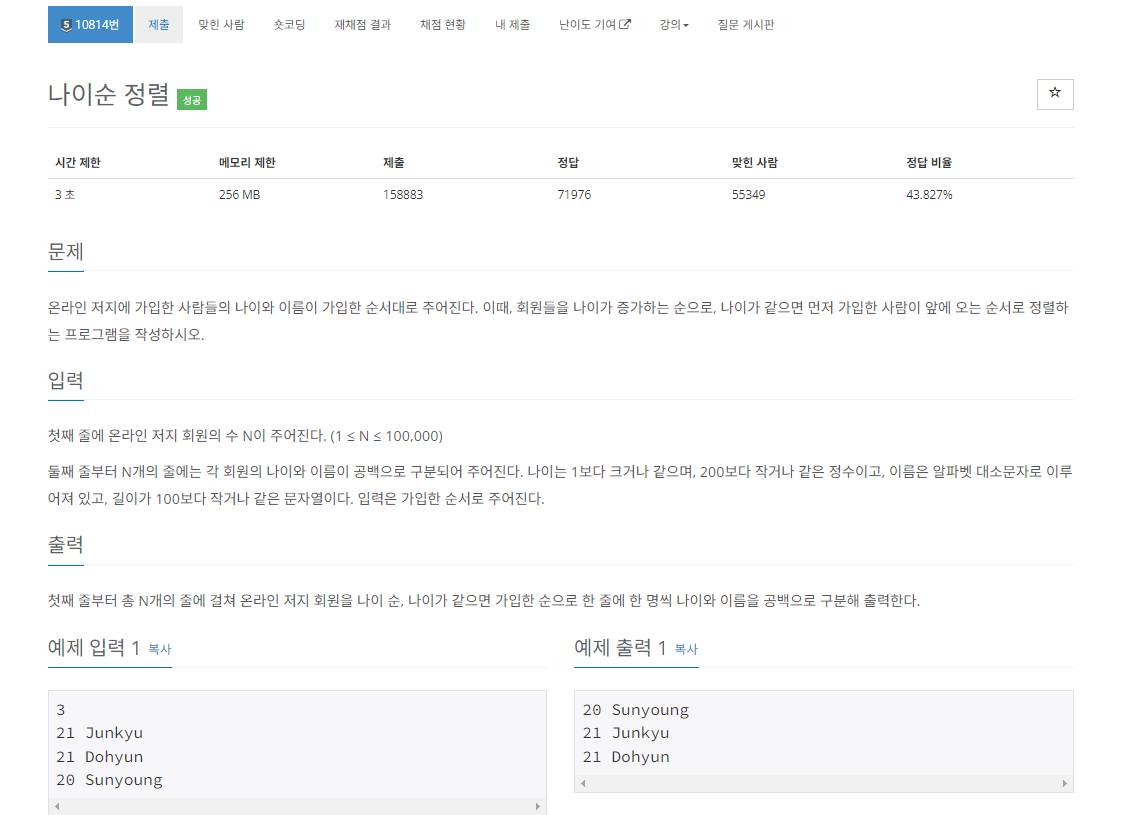Screen dimensions: 1128x815
Task: Click the '3' count line in example input
Action: tap(60, 710)
